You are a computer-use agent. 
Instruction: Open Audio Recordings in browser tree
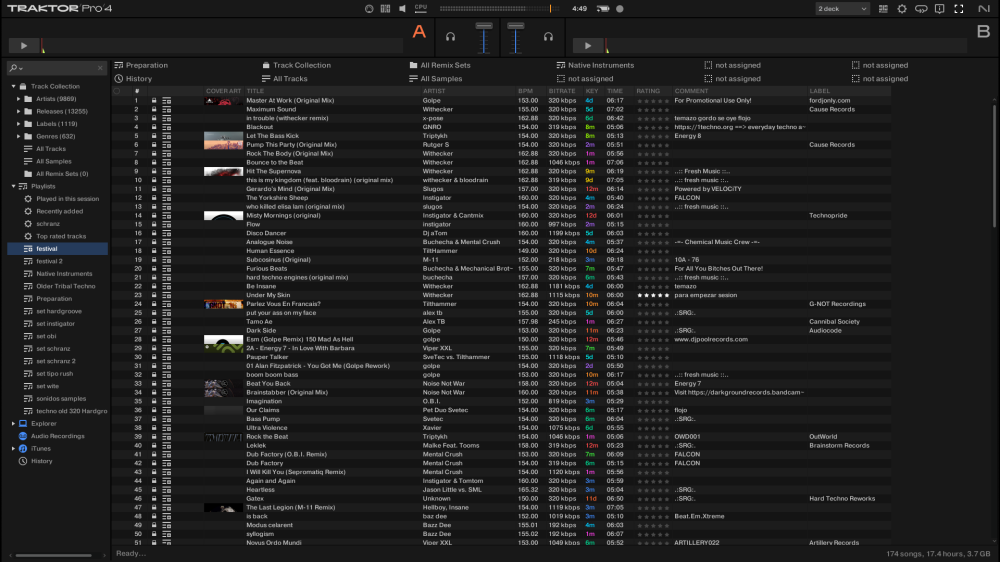[57, 436]
